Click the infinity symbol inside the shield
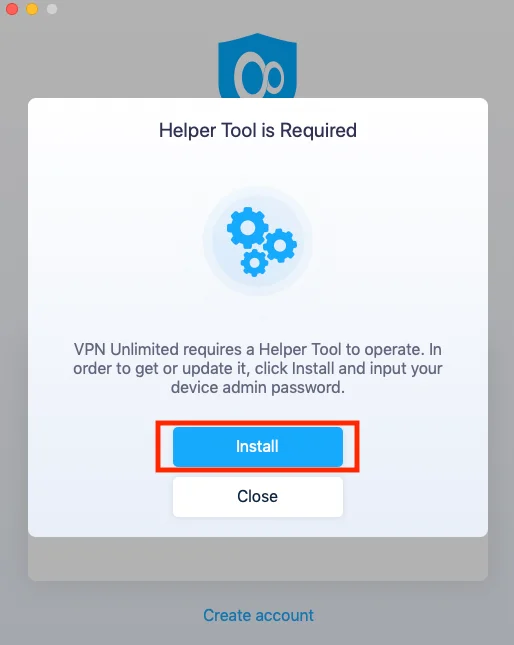This screenshot has height=645, width=514. [x=259, y=77]
